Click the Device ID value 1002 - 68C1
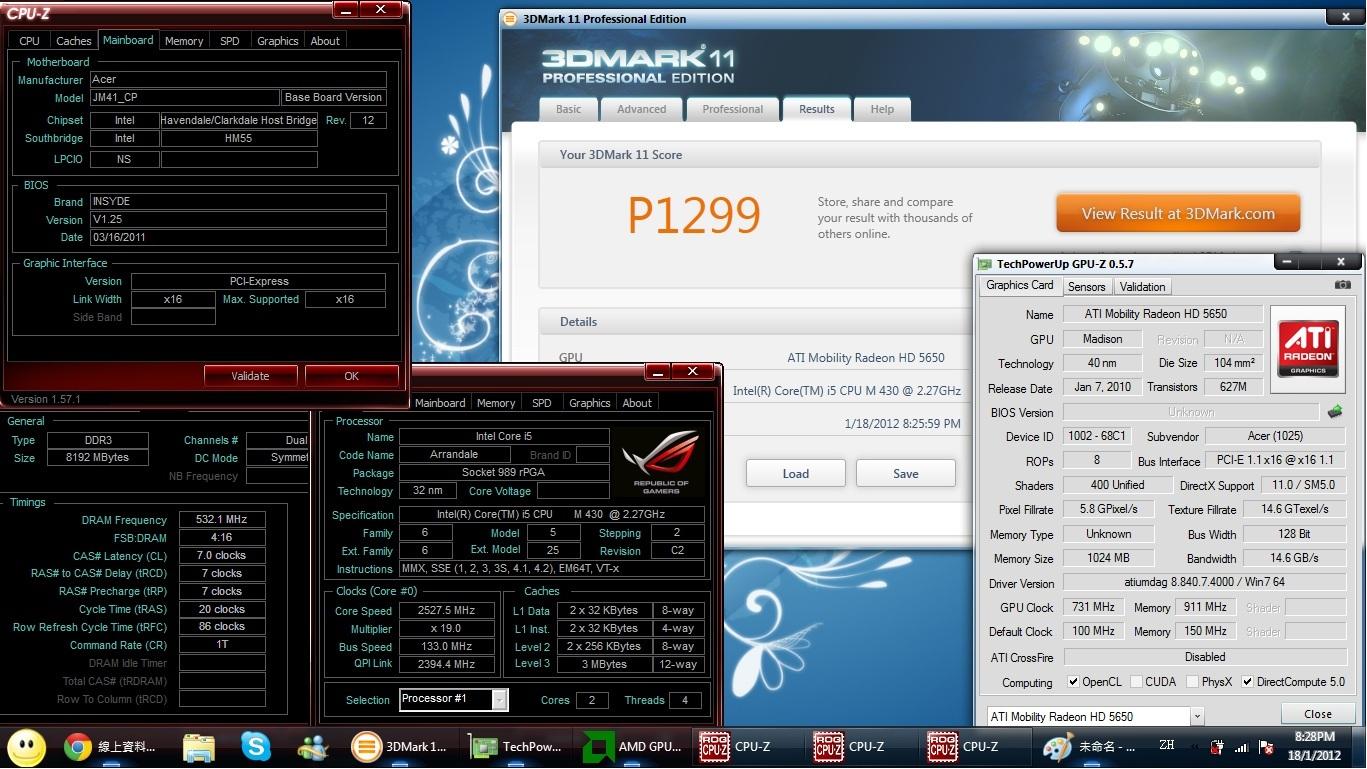Viewport: 1367px width, 769px height. pyautogui.click(x=1096, y=436)
